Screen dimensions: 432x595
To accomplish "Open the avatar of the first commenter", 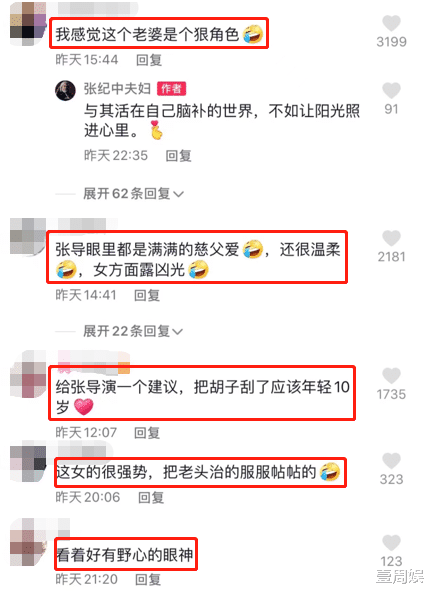I will point(27,24).
